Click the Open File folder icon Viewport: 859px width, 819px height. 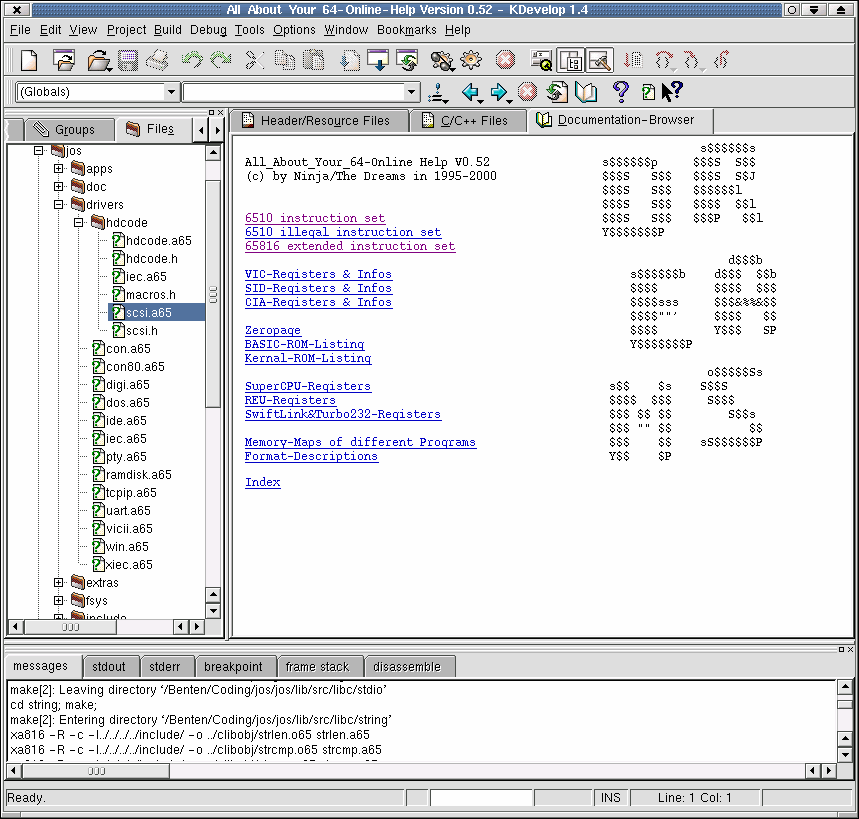tap(99, 60)
